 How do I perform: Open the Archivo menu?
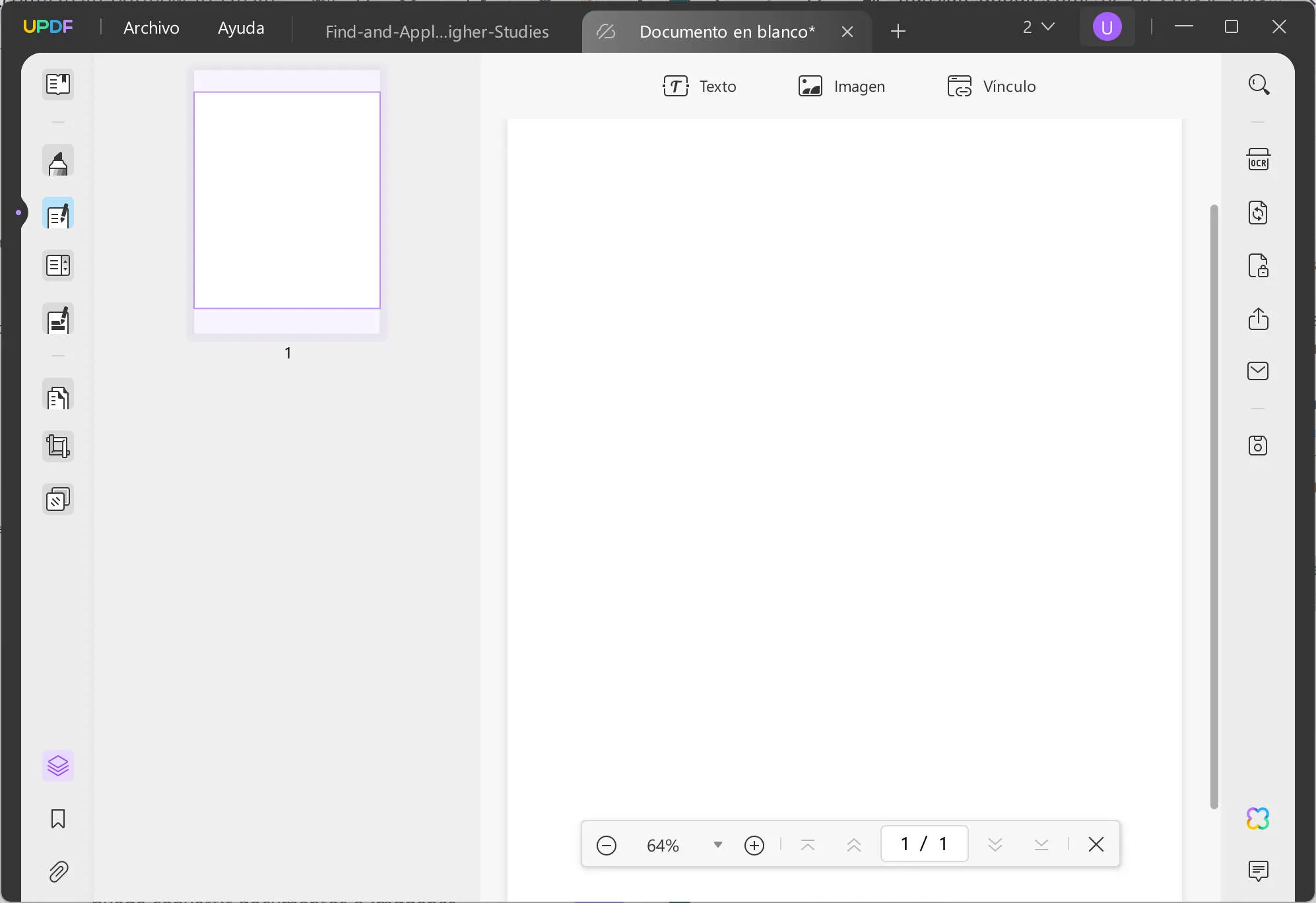[x=151, y=28]
